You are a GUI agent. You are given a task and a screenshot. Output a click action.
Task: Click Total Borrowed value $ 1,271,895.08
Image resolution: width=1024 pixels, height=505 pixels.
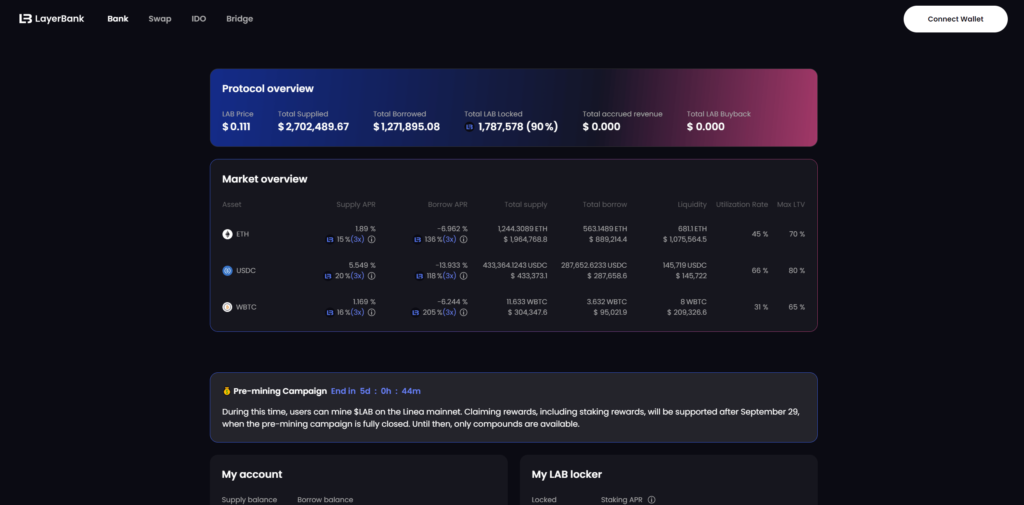point(407,127)
